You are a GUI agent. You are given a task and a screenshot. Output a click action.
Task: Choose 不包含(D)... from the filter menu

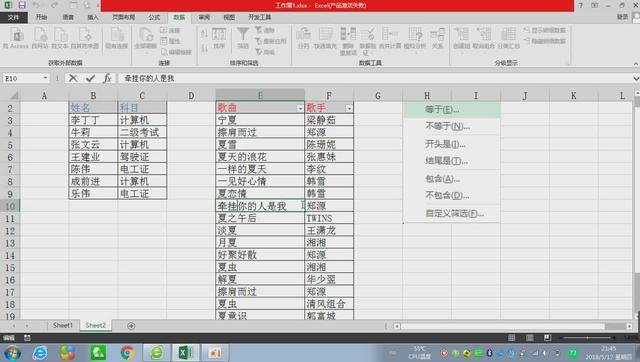451,195
